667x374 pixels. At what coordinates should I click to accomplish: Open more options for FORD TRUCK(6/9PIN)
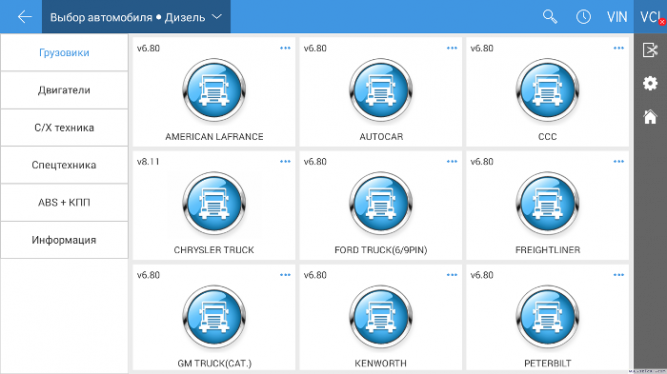pos(452,161)
